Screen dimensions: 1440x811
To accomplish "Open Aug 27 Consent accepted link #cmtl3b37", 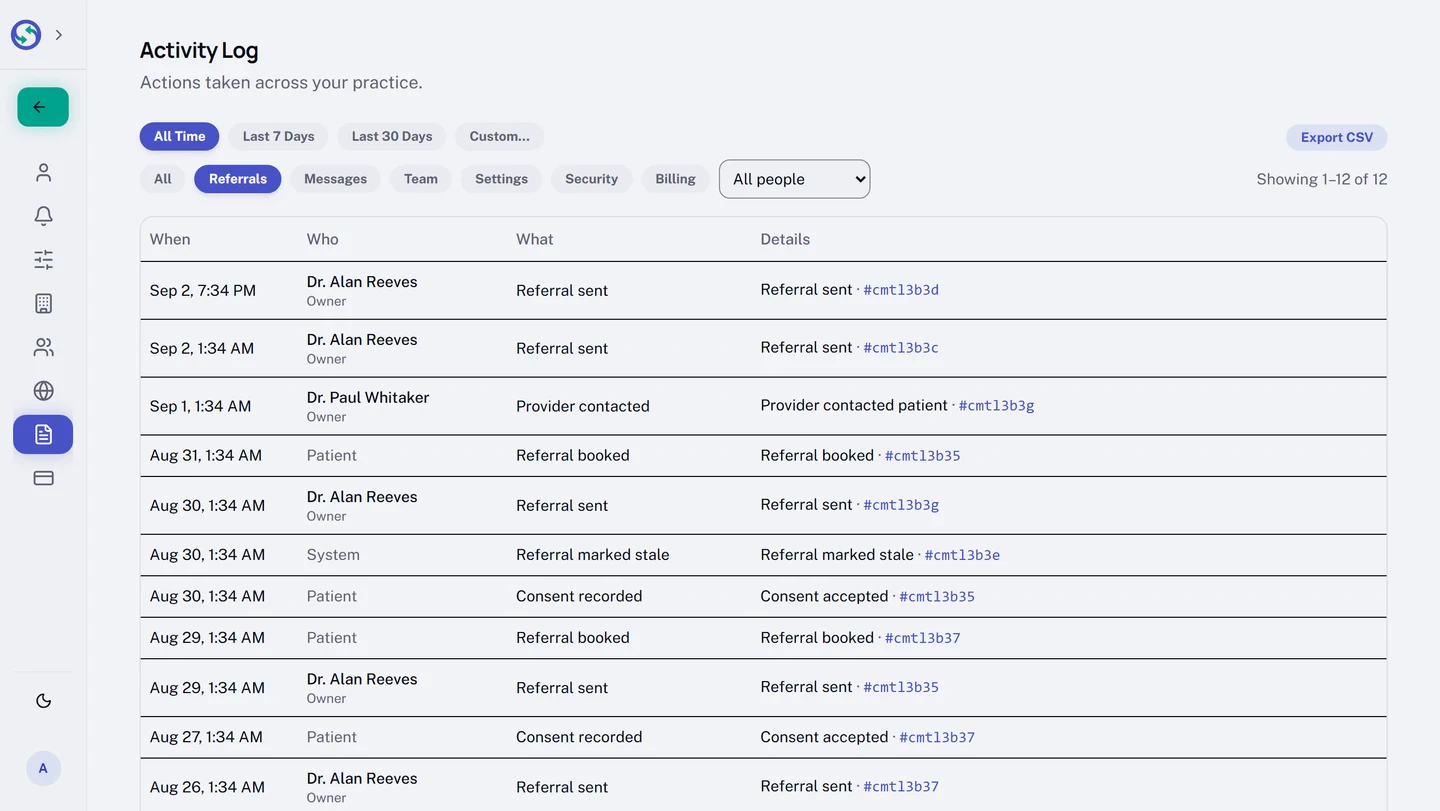I will (937, 738).
